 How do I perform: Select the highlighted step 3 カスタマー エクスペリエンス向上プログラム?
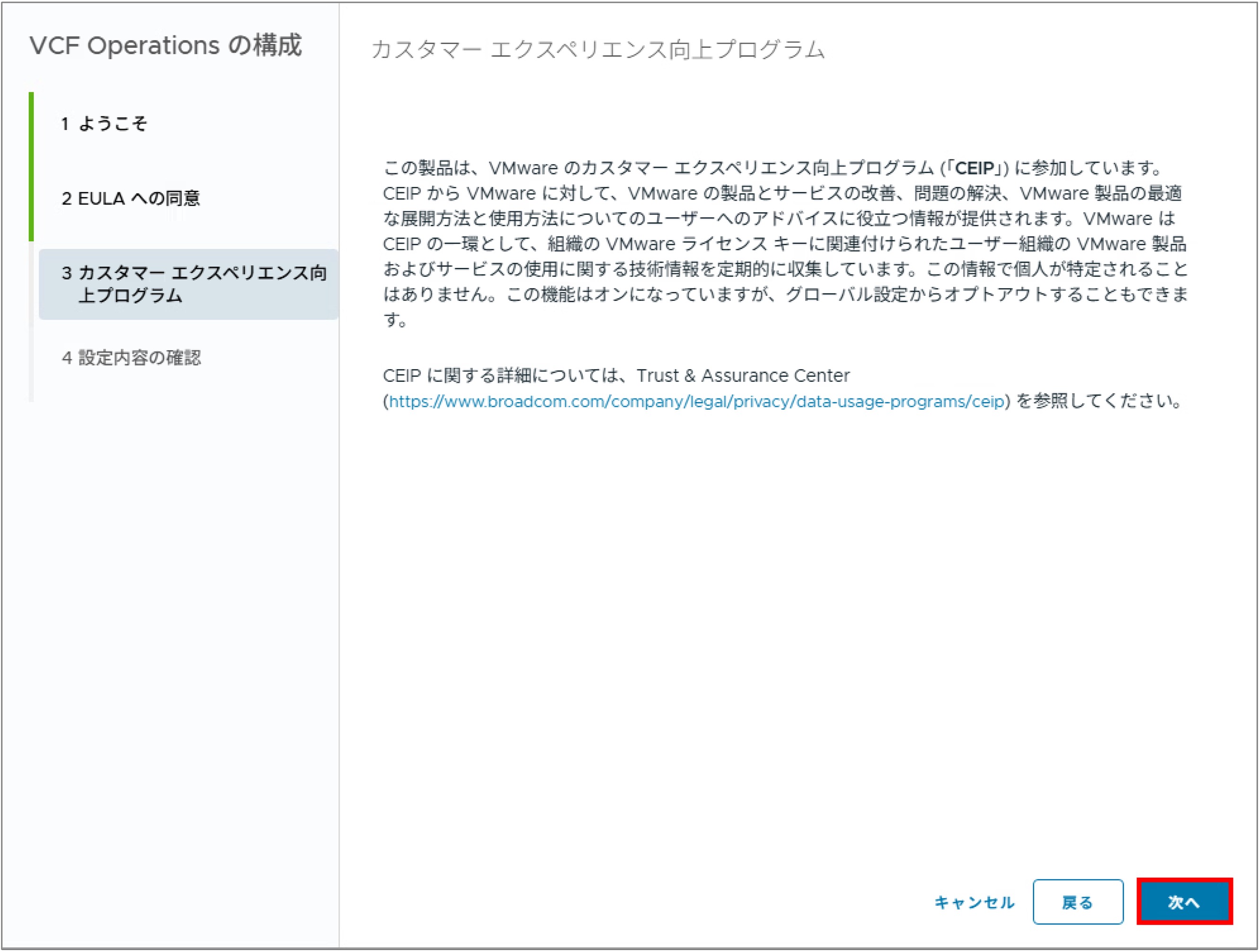(x=188, y=284)
